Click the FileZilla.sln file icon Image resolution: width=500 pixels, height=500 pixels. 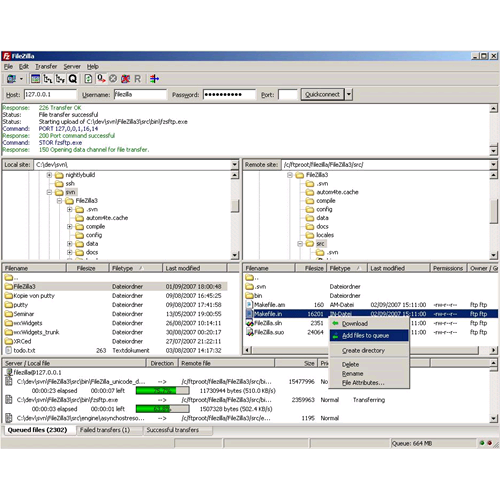[249, 323]
